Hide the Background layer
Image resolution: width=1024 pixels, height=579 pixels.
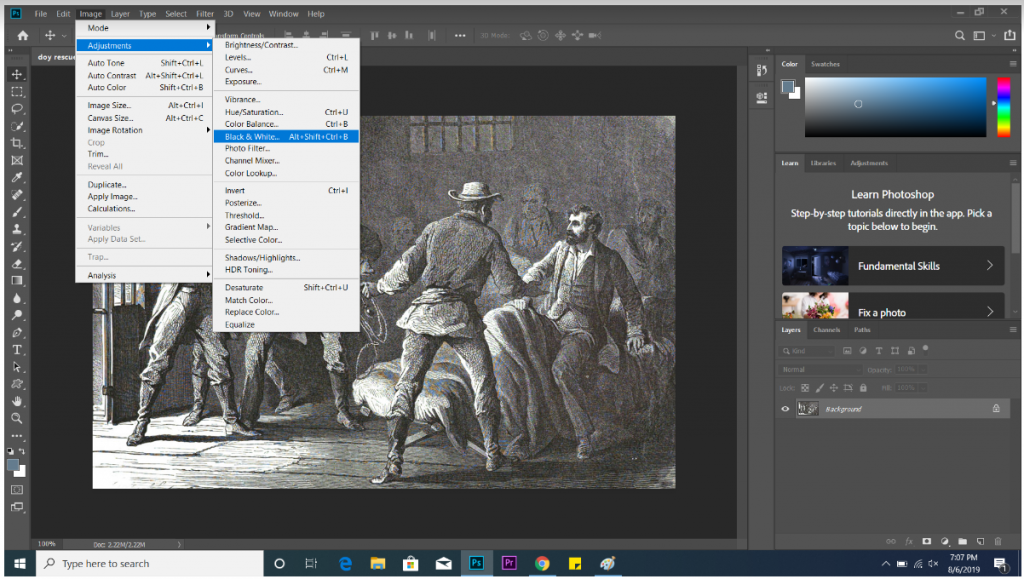point(785,408)
